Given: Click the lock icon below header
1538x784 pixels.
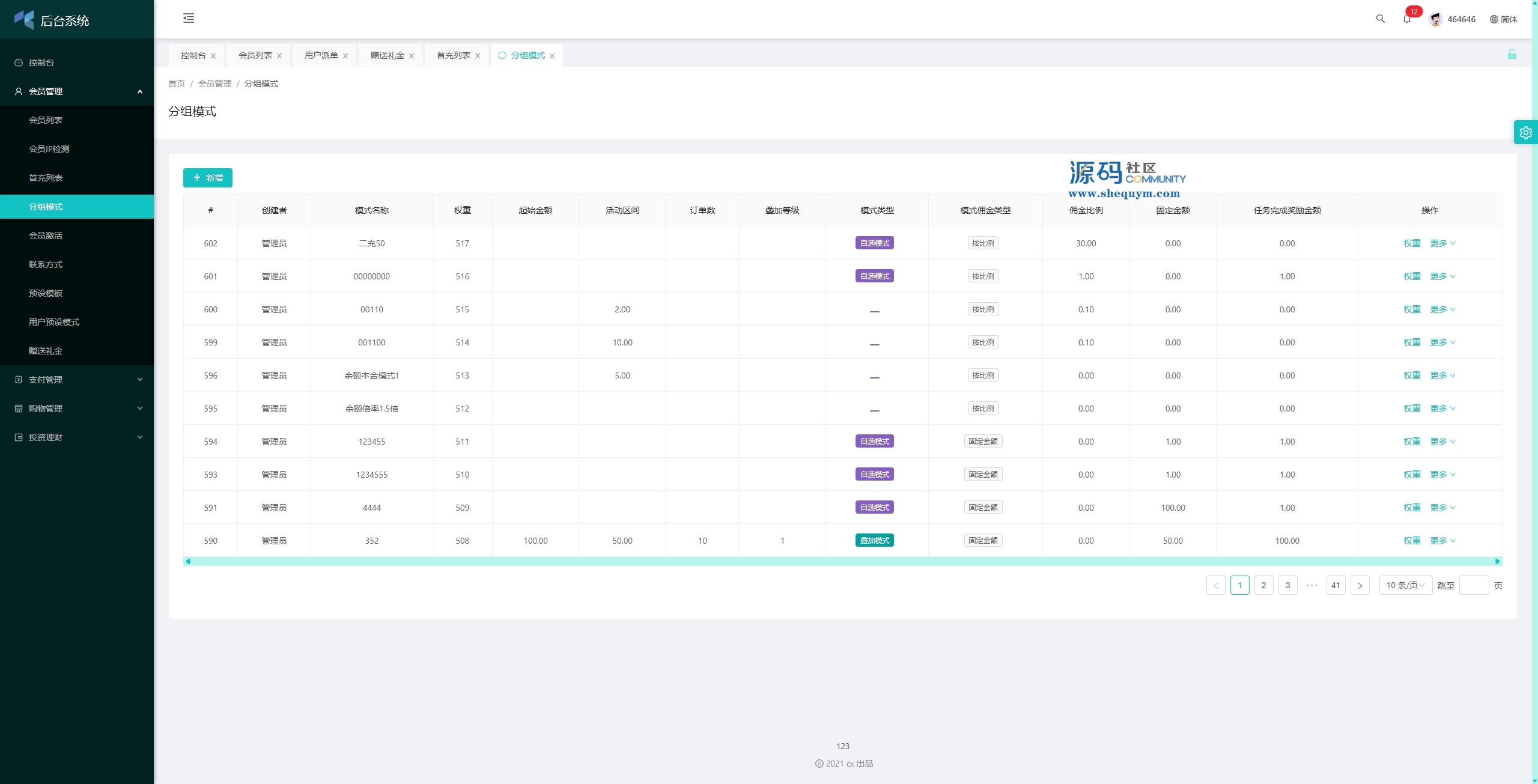Looking at the screenshot, I should click(1512, 55).
